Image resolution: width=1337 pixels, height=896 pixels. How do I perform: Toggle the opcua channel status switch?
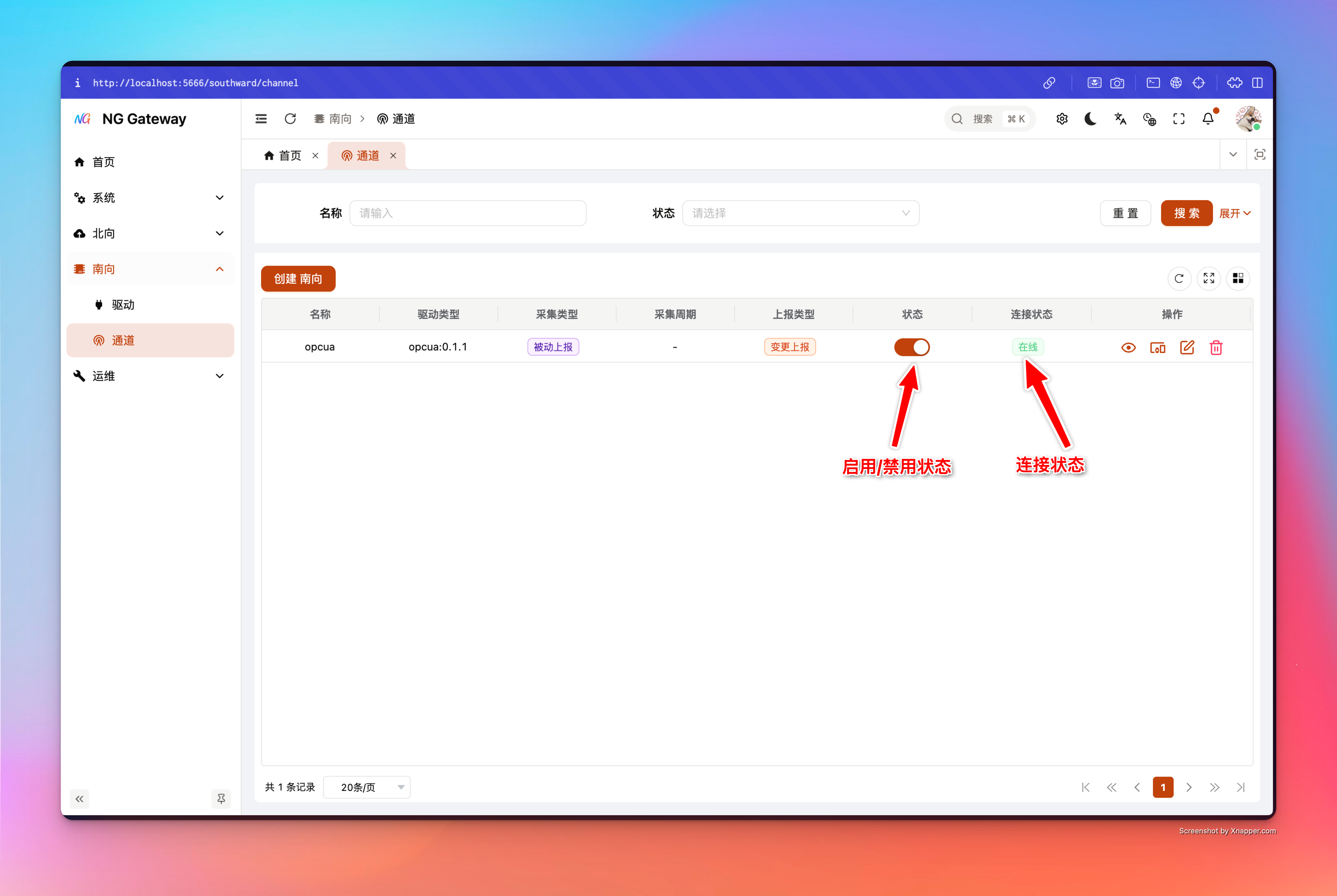pos(912,347)
